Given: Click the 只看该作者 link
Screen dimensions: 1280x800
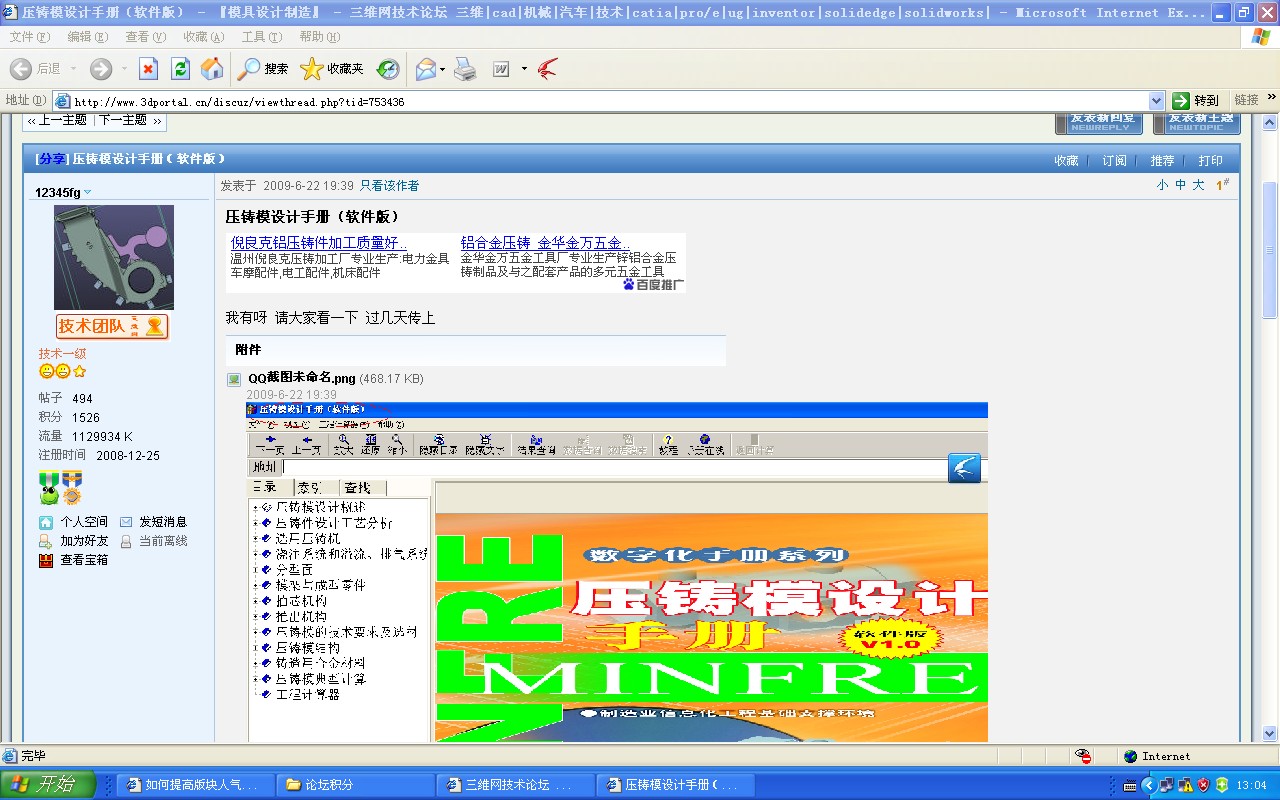Looking at the screenshot, I should click(x=390, y=185).
